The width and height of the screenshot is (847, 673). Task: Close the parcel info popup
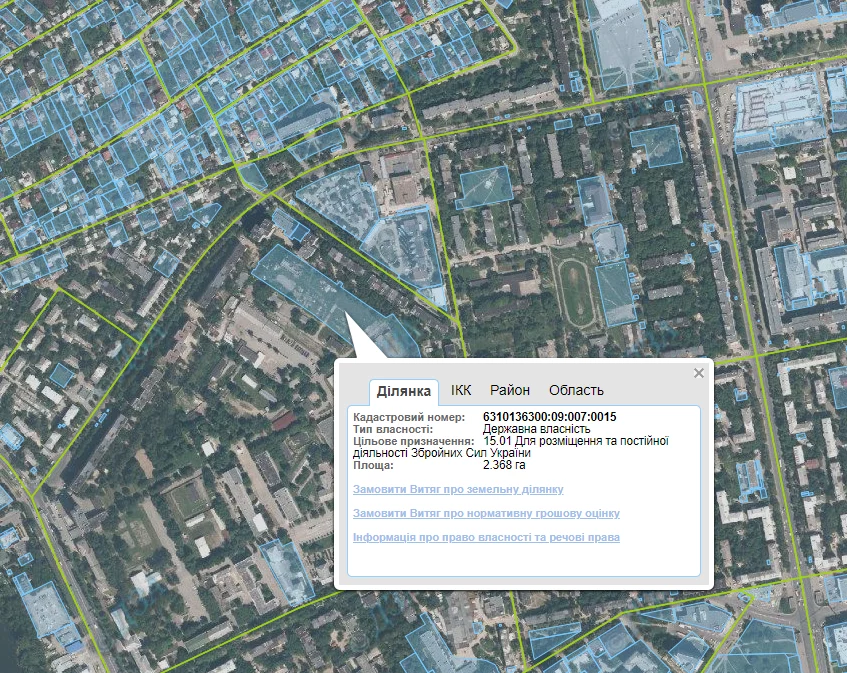698,373
